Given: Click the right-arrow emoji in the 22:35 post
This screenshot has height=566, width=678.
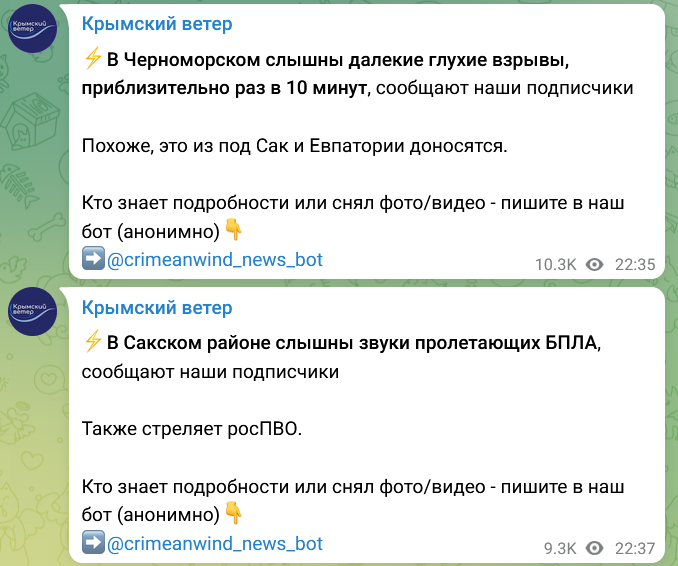Looking at the screenshot, I should tap(93, 260).
